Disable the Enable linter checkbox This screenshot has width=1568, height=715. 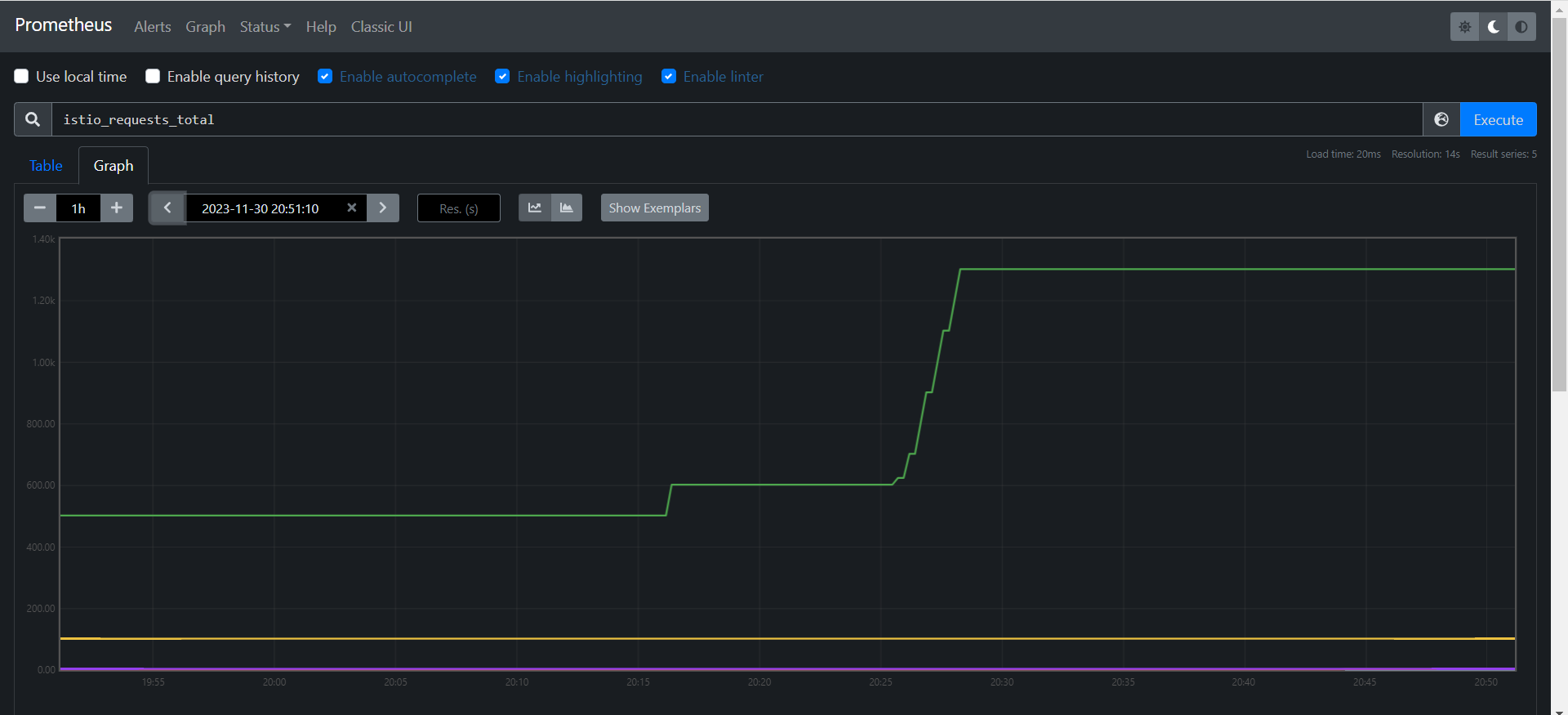[x=669, y=76]
